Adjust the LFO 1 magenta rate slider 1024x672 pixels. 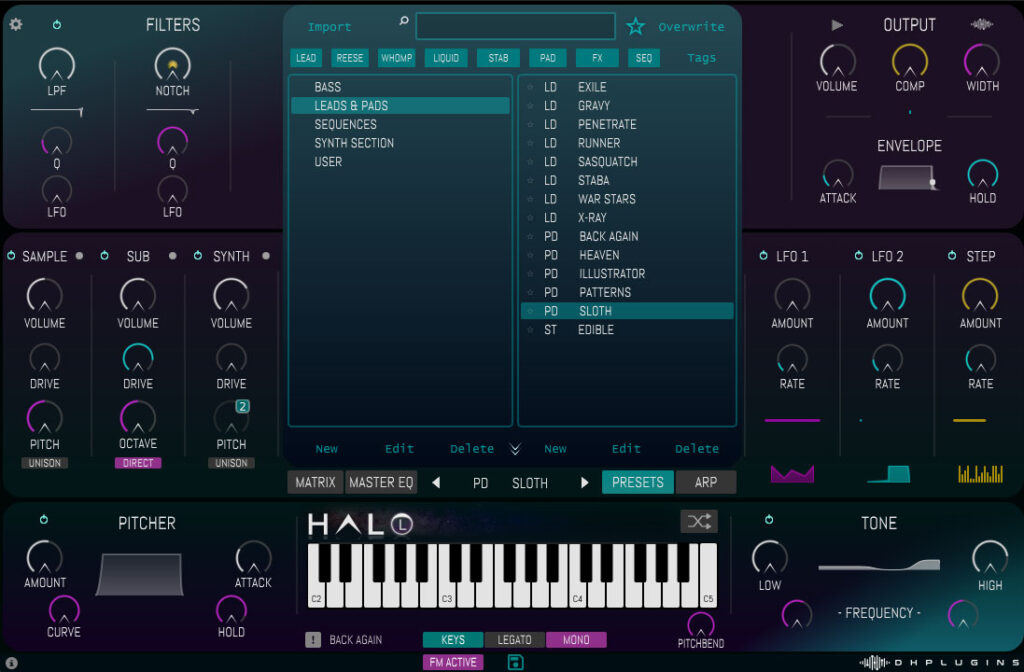click(792, 421)
